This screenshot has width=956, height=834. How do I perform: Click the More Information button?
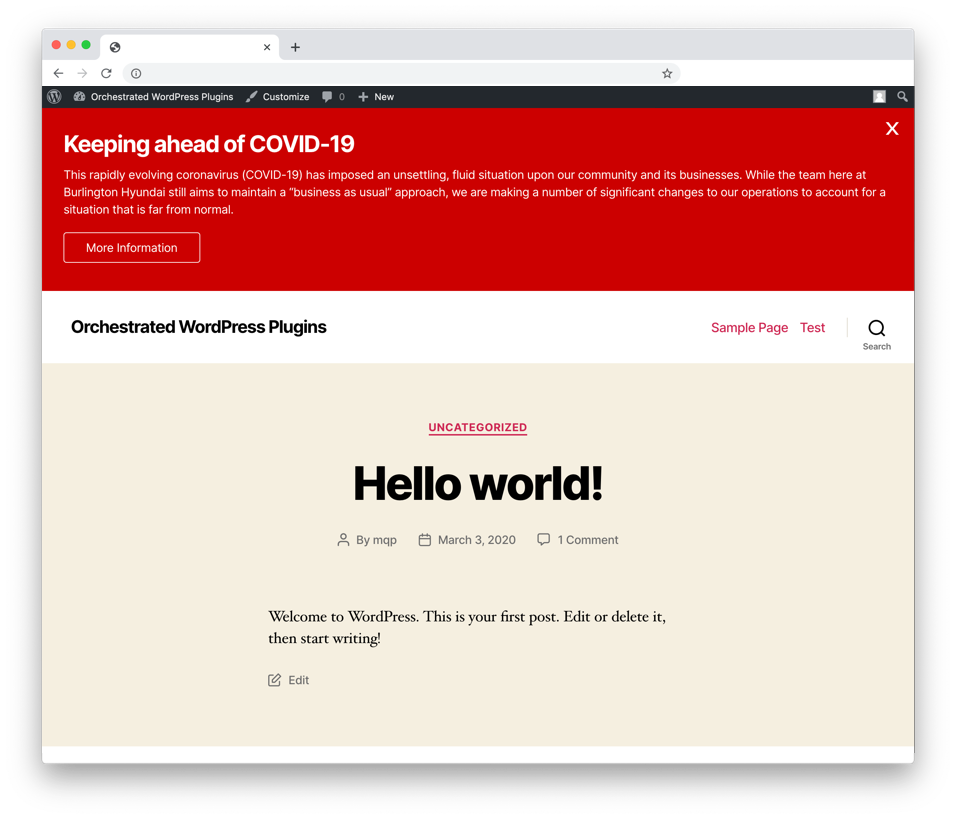coord(132,248)
